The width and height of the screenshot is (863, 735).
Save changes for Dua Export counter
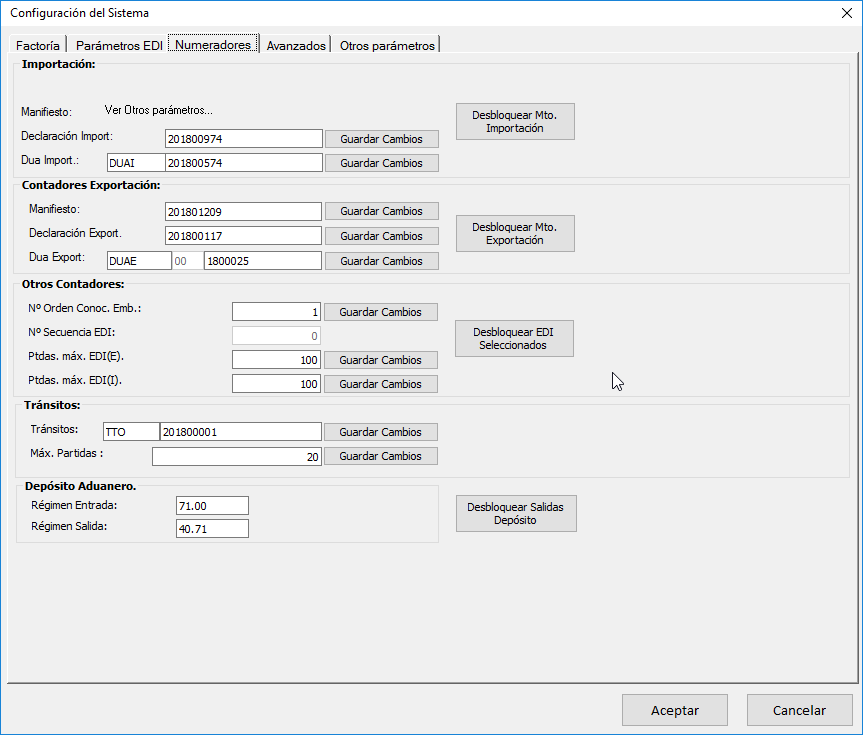[381, 261]
